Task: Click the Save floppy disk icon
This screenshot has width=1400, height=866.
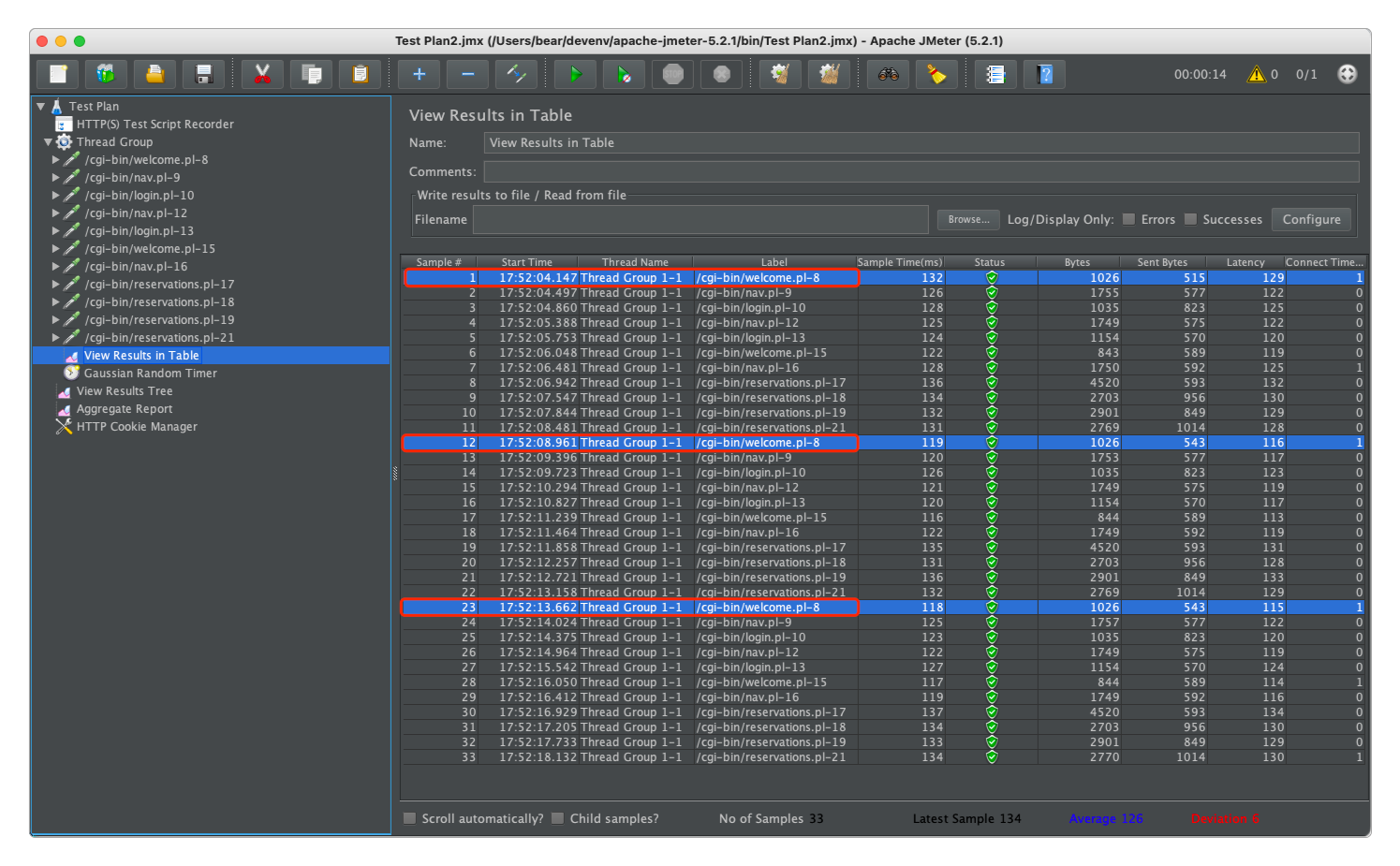Action: pyautogui.click(x=204, y=74)
